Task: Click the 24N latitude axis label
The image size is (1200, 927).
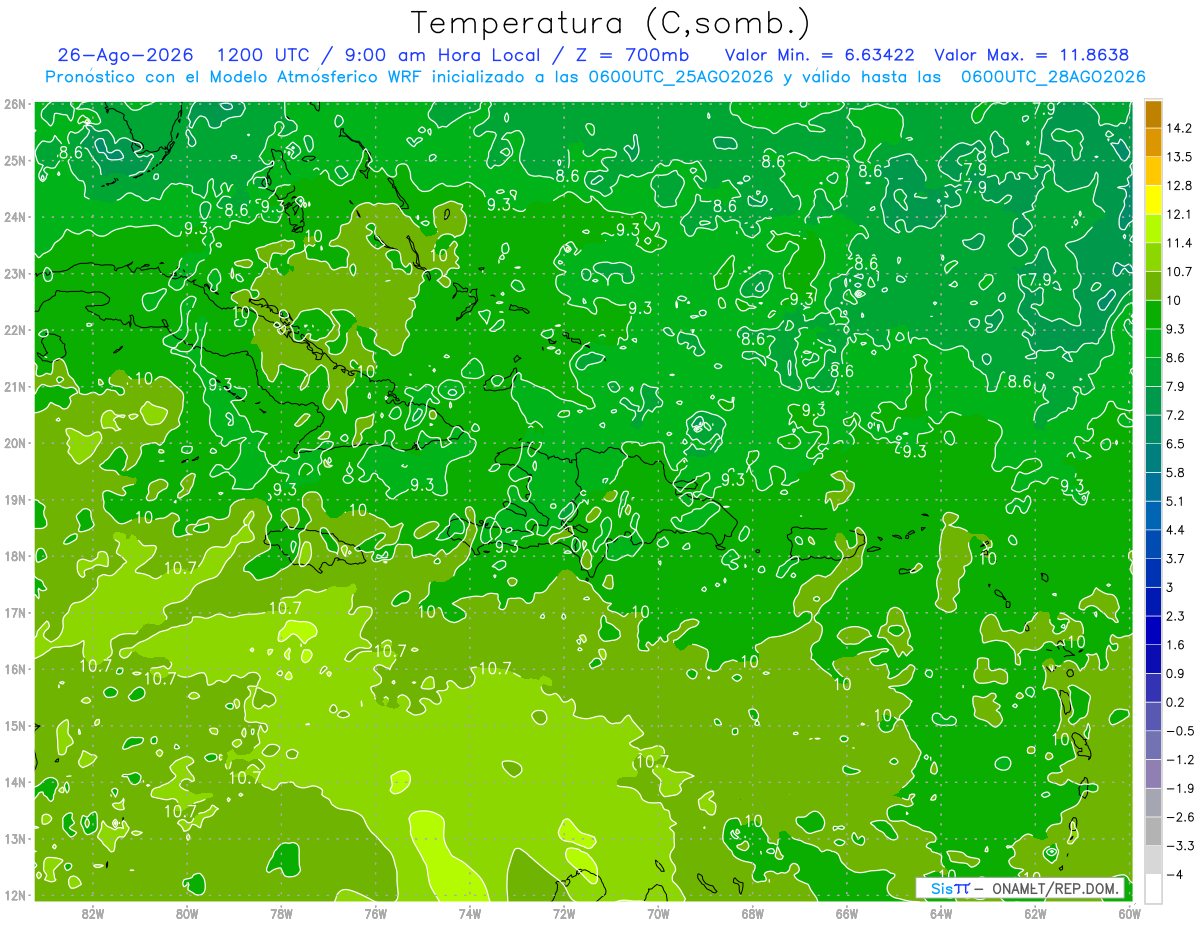Action: tap(14, 217)
